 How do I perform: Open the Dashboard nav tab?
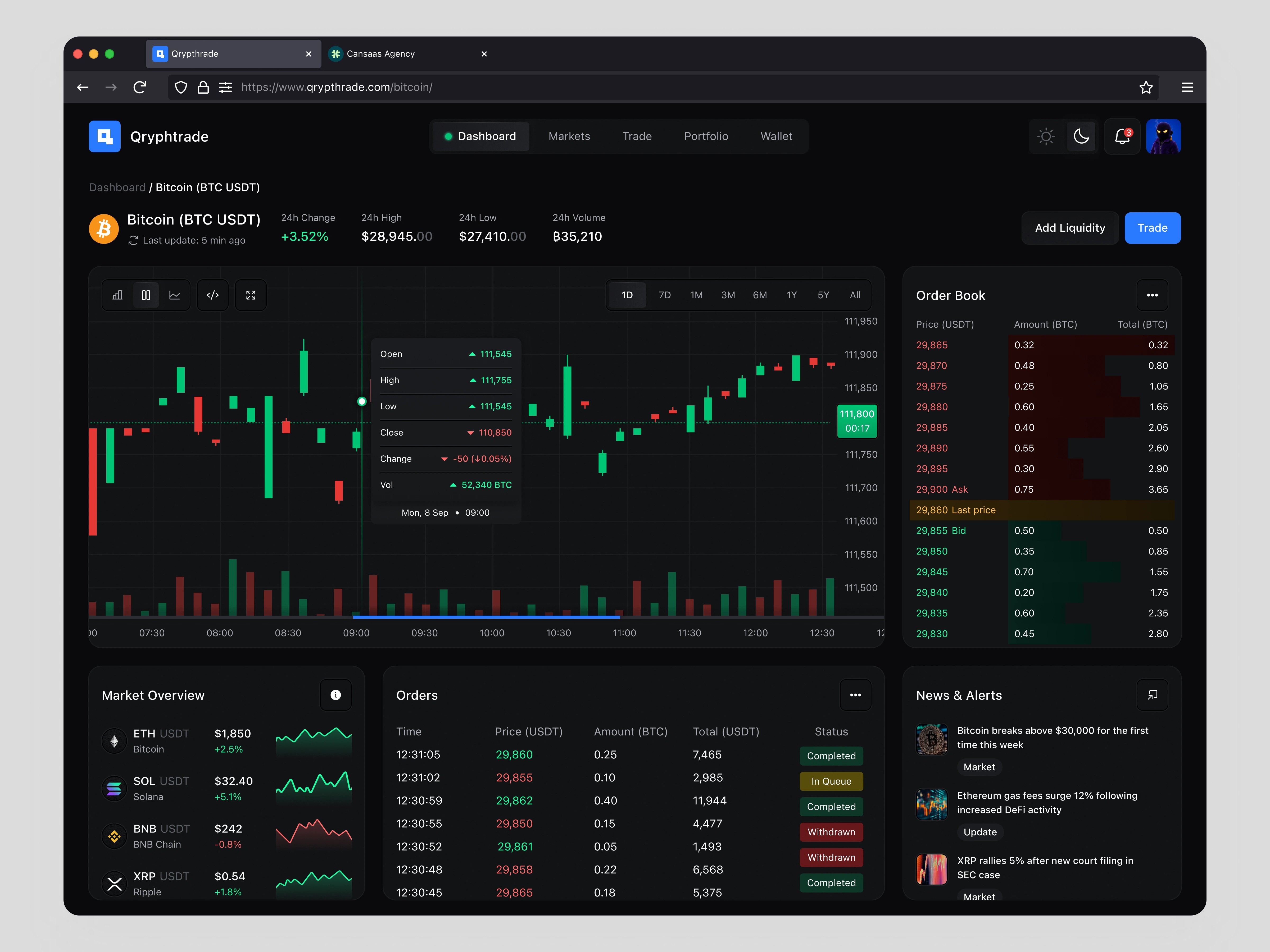pos(480,136)
